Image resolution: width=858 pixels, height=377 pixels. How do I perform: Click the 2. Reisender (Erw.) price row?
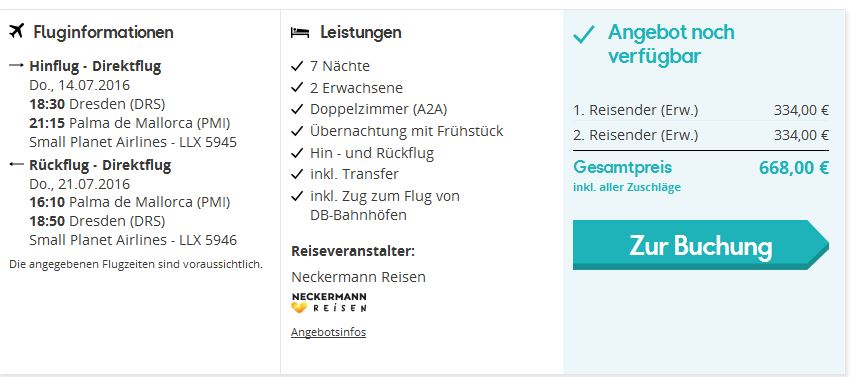[701, 135]
